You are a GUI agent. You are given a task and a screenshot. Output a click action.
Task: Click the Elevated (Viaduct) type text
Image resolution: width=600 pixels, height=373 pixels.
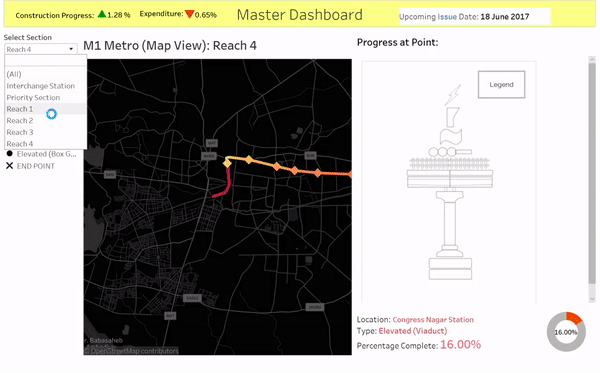tap(412, 331)
